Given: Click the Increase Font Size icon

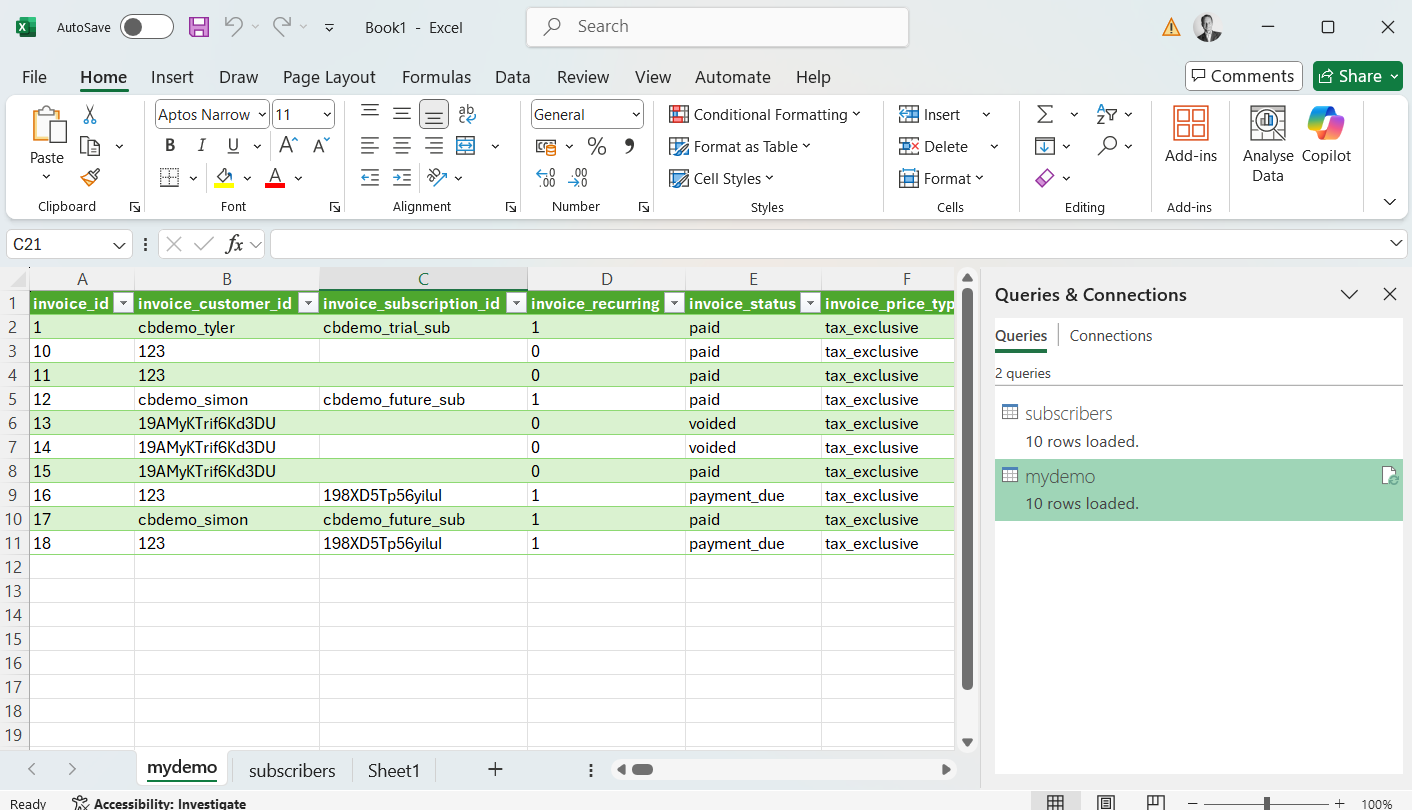Looking at the screenshot, I should point(288,146).
